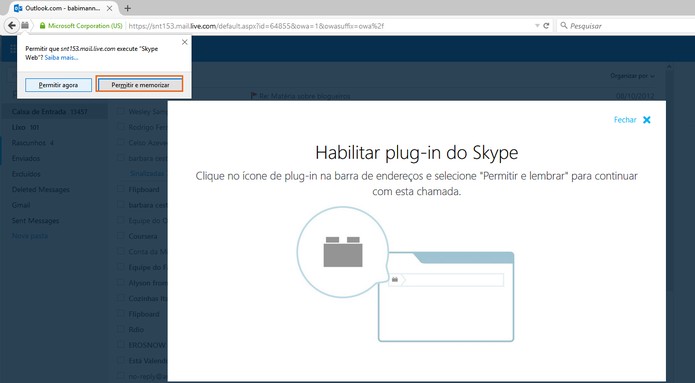
Task: Tick the checkbox beside Rodrigo message
Action: (x=120, y=127)
